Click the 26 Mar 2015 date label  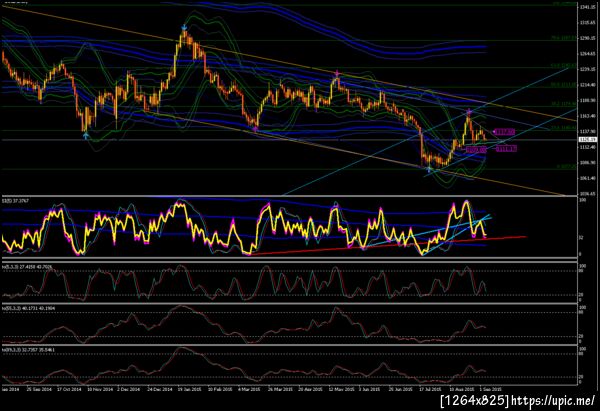pos(281,389)
